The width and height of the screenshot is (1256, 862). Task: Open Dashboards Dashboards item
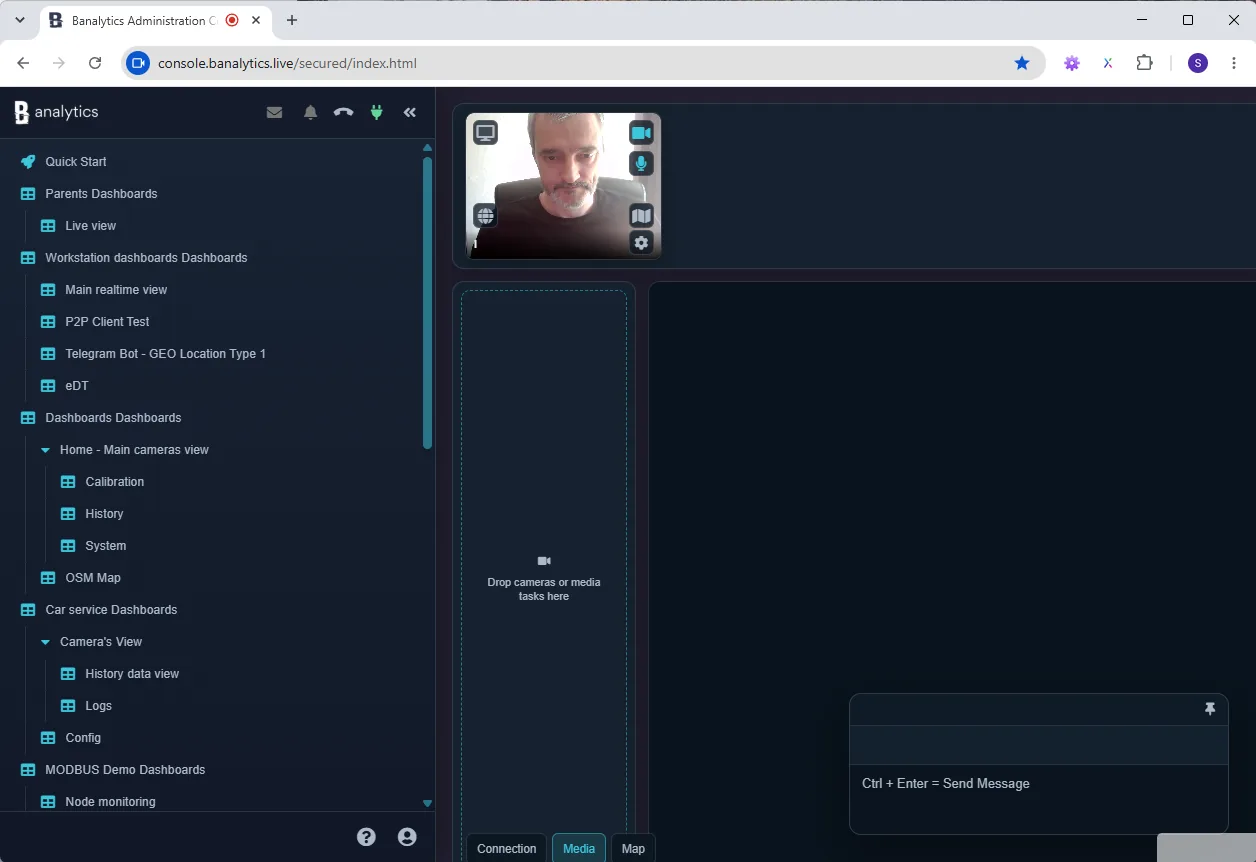click(113, 417)
